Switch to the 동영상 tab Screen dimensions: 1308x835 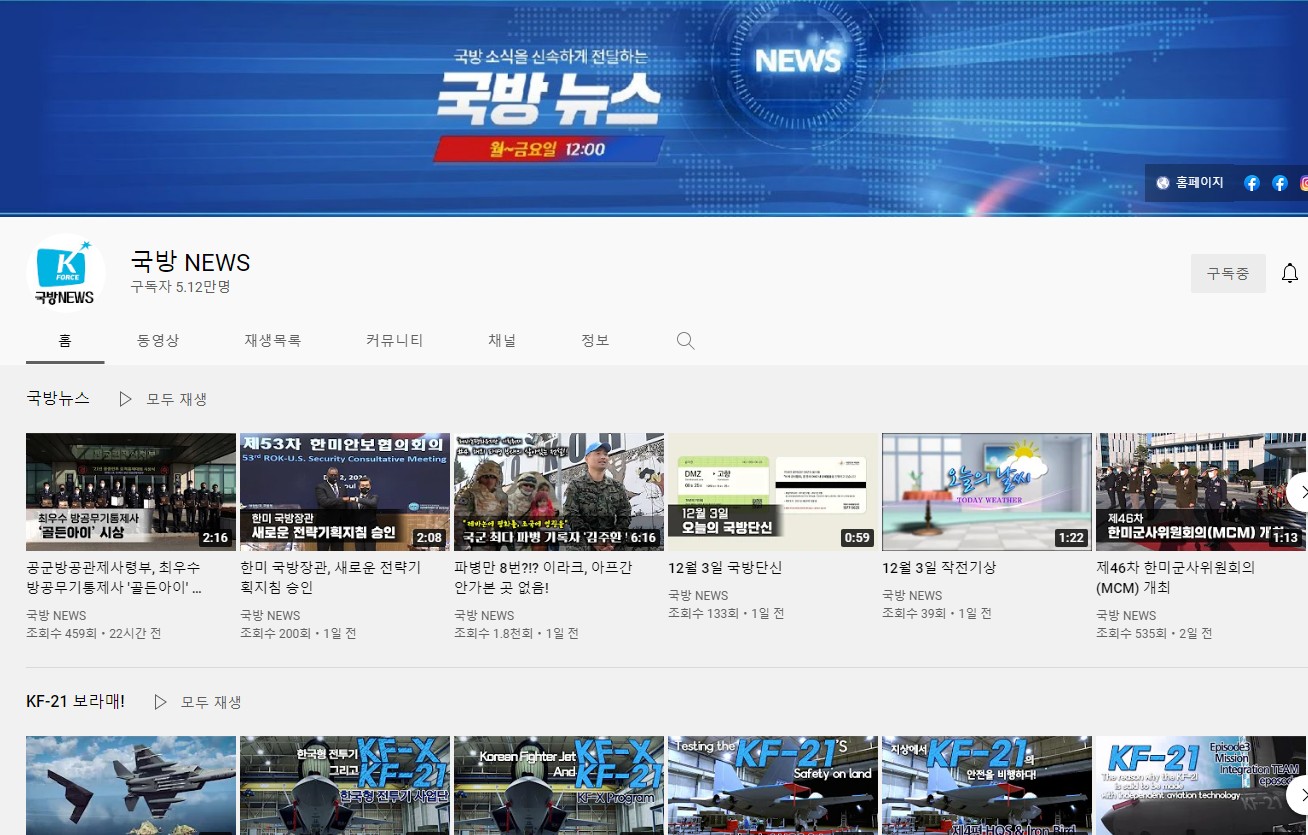pyautogui.click(x=158, y=340)
